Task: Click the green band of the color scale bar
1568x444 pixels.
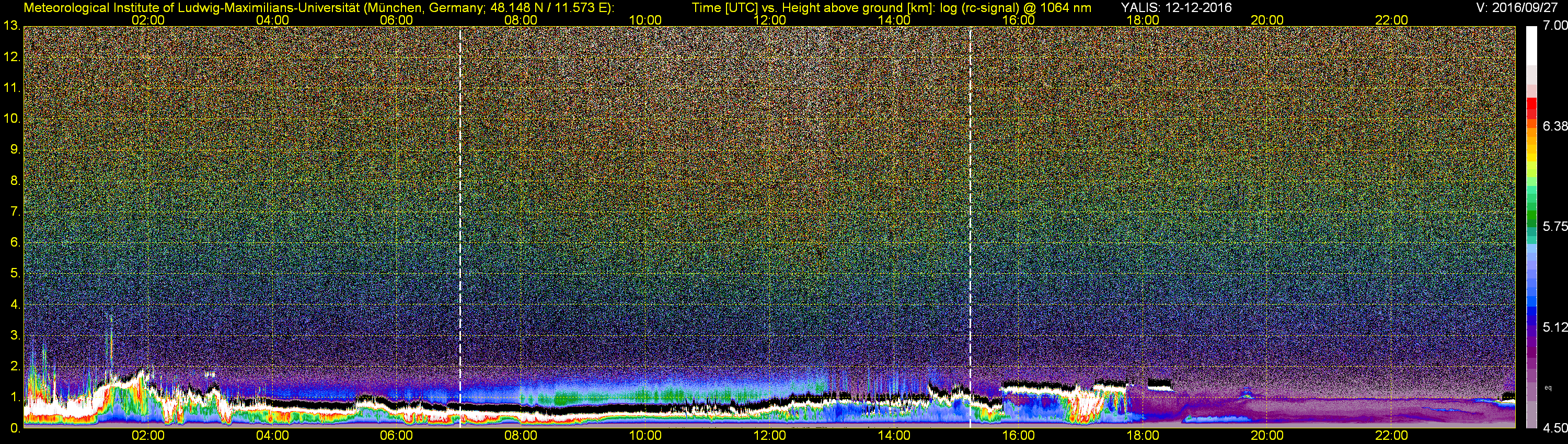Action: 1531,216
